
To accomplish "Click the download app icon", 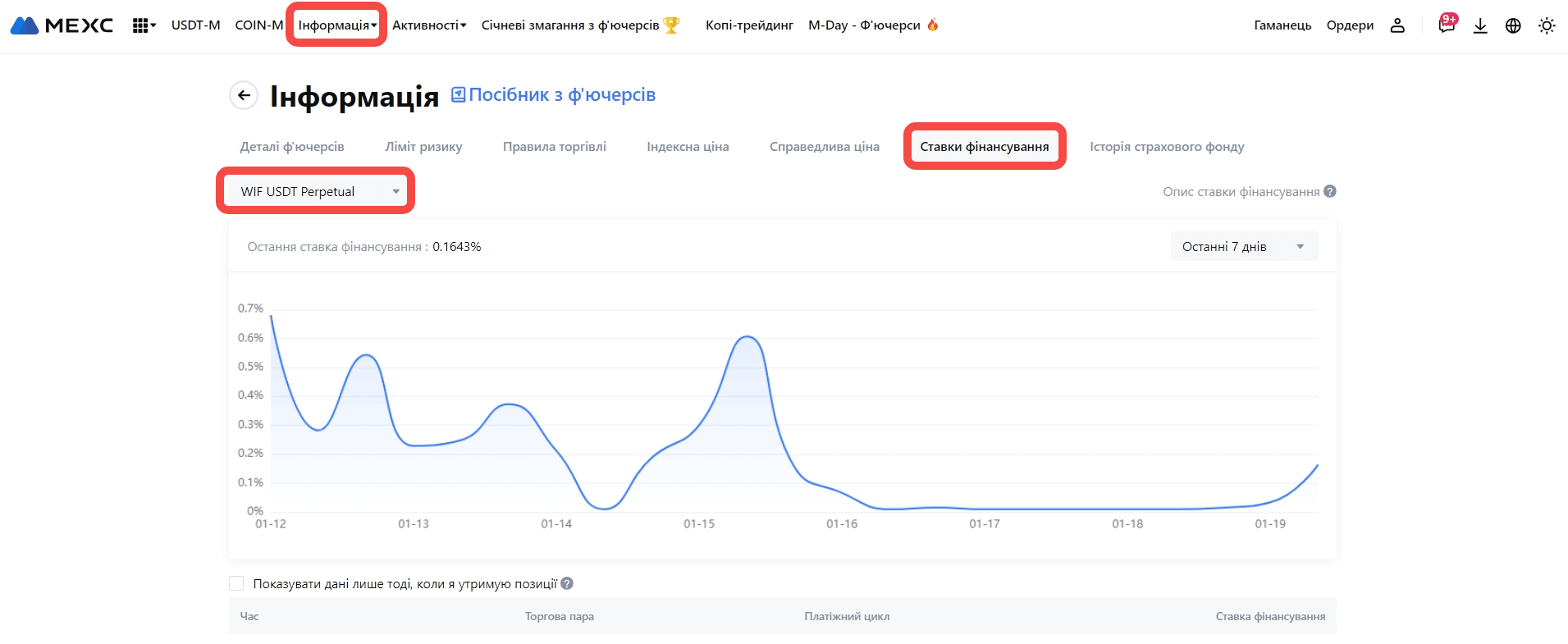I will click(1480, 25).
